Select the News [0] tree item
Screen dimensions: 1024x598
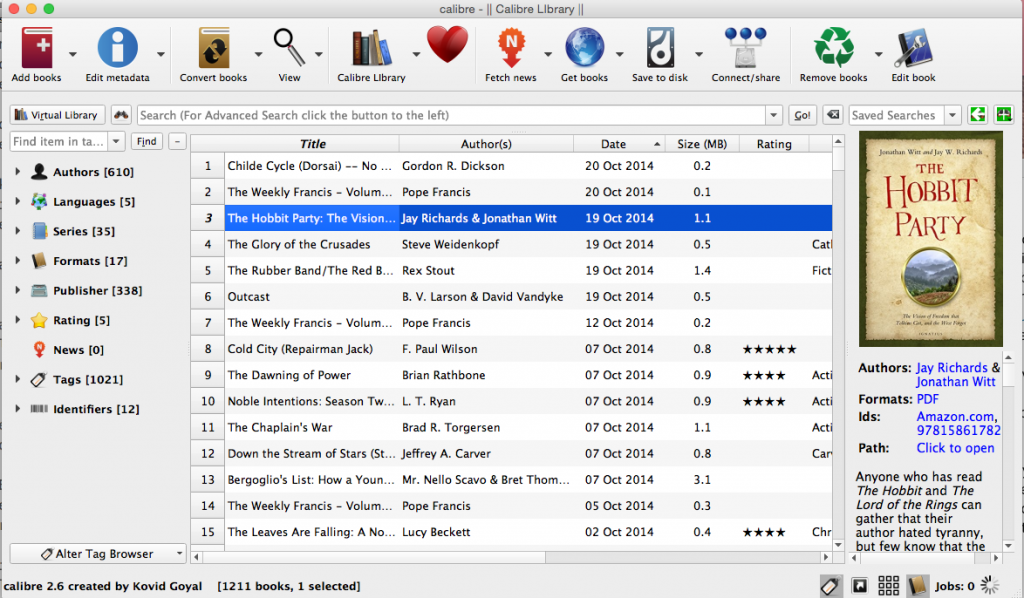point(78,350)
